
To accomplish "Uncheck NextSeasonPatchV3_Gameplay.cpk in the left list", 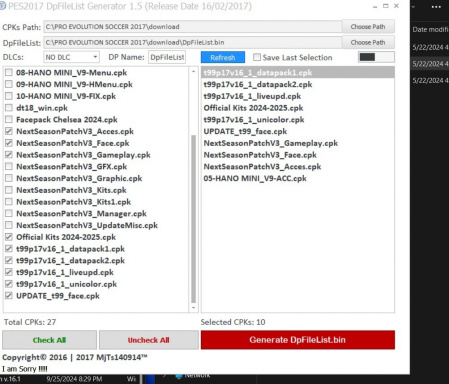I will click(x=9, y=155).
